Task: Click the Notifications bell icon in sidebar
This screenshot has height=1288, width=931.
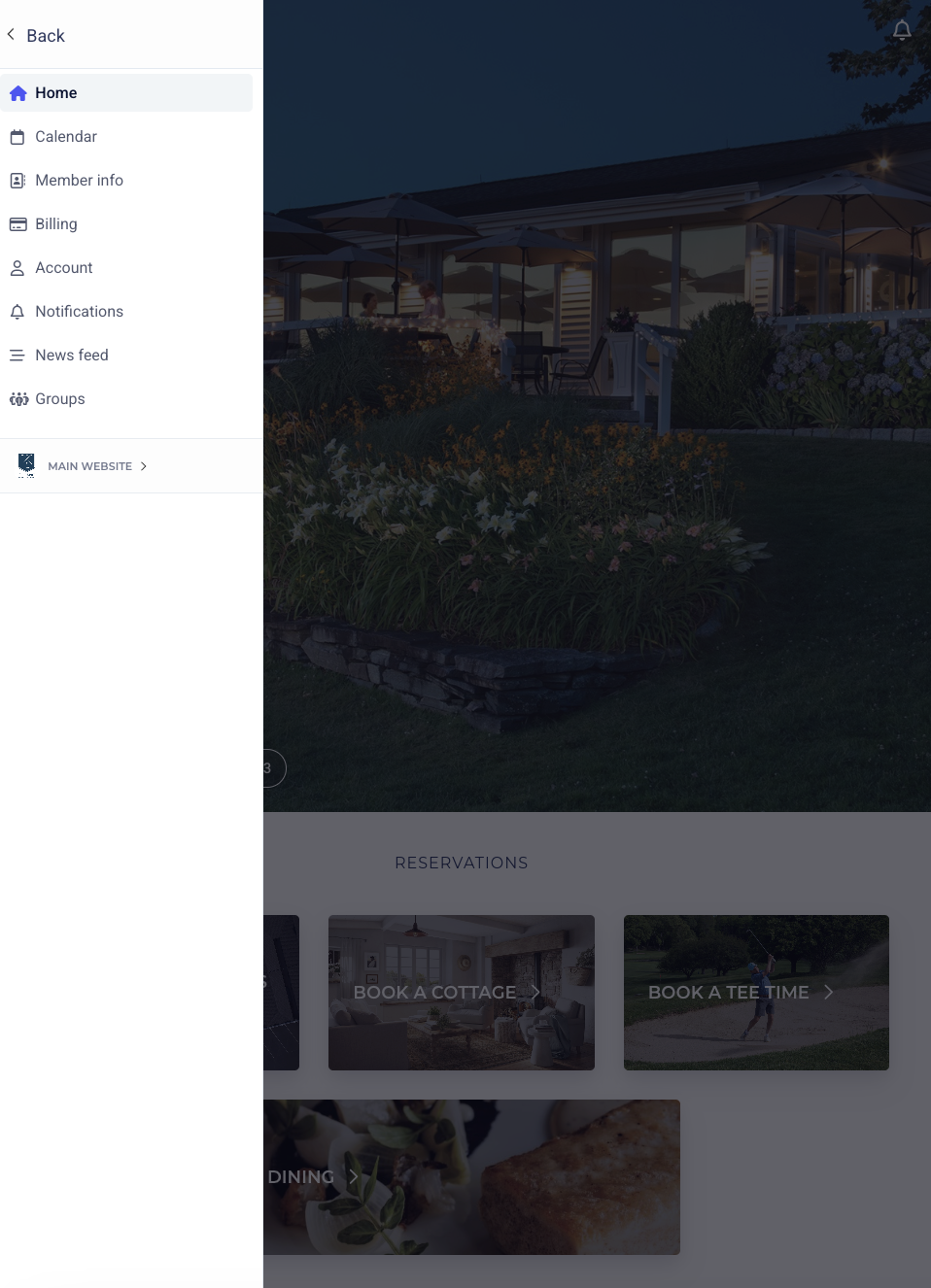Action: click(17, 312)
